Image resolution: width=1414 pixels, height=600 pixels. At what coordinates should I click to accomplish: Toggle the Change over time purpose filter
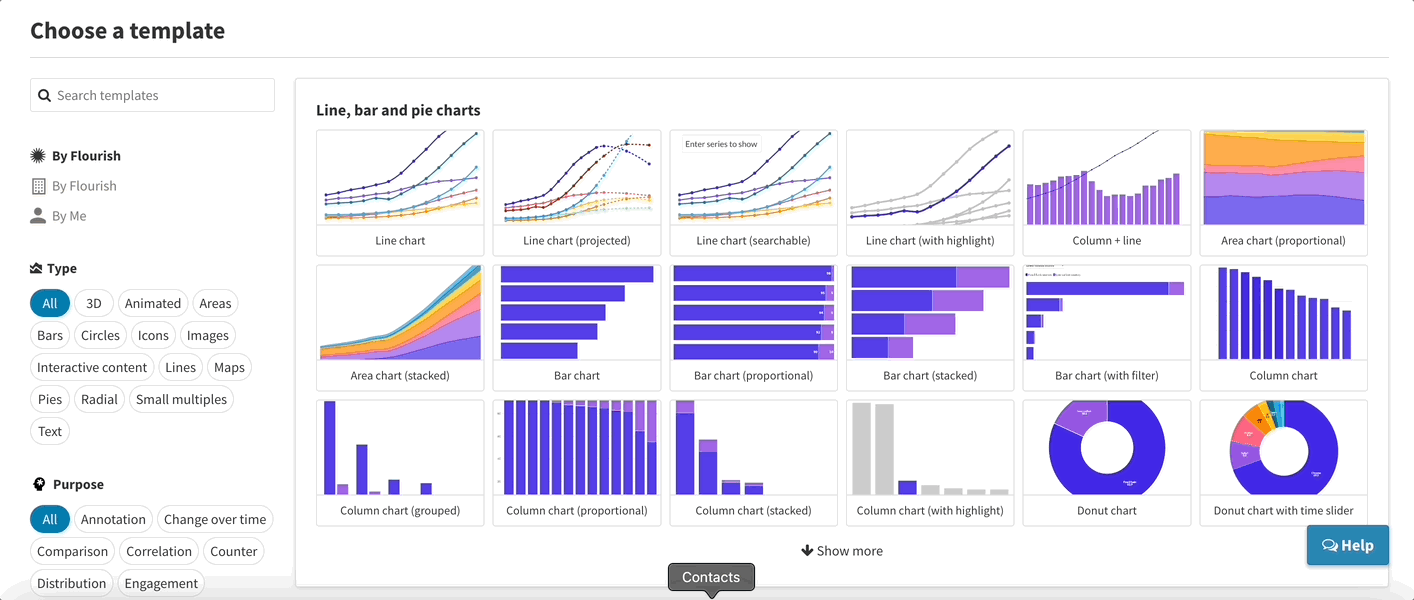[215, 520]
